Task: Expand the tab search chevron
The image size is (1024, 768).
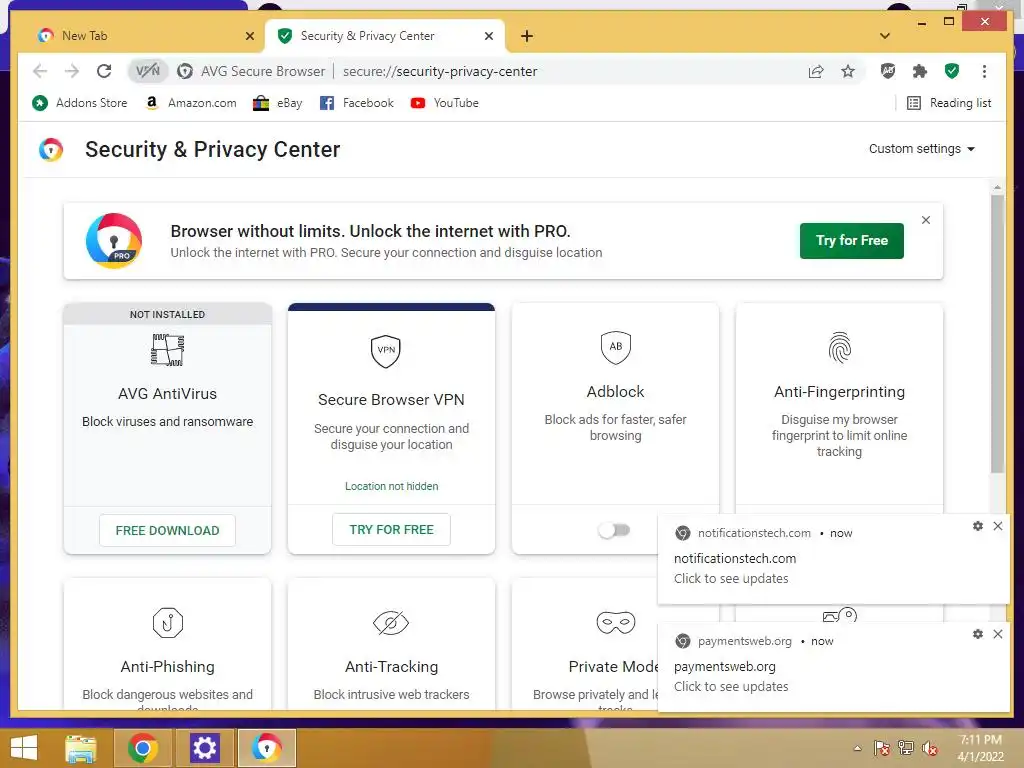Action: pyautogui.click(x=885, y=36)
